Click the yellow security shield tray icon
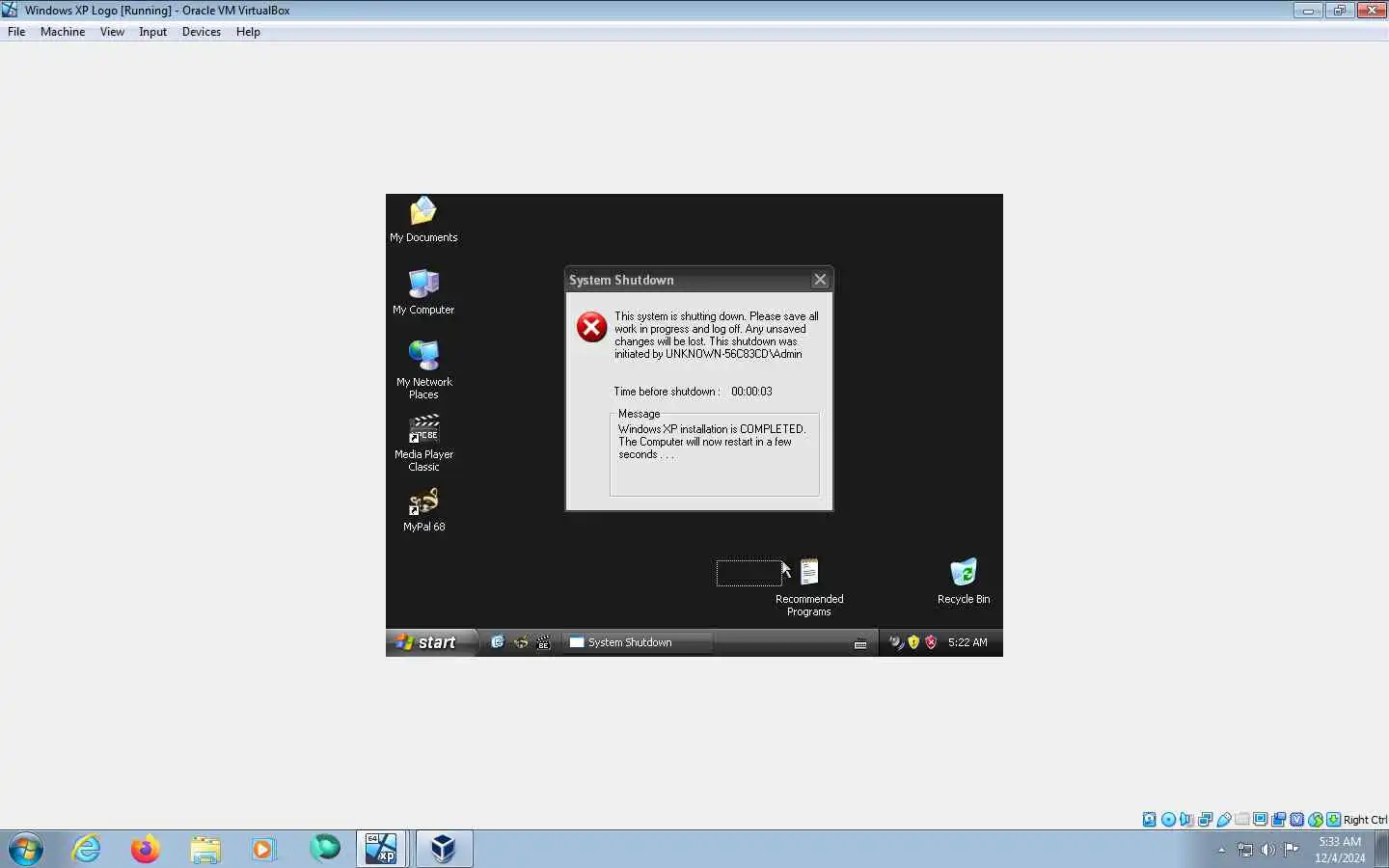 pyautogui.click(x=913, y=642)
